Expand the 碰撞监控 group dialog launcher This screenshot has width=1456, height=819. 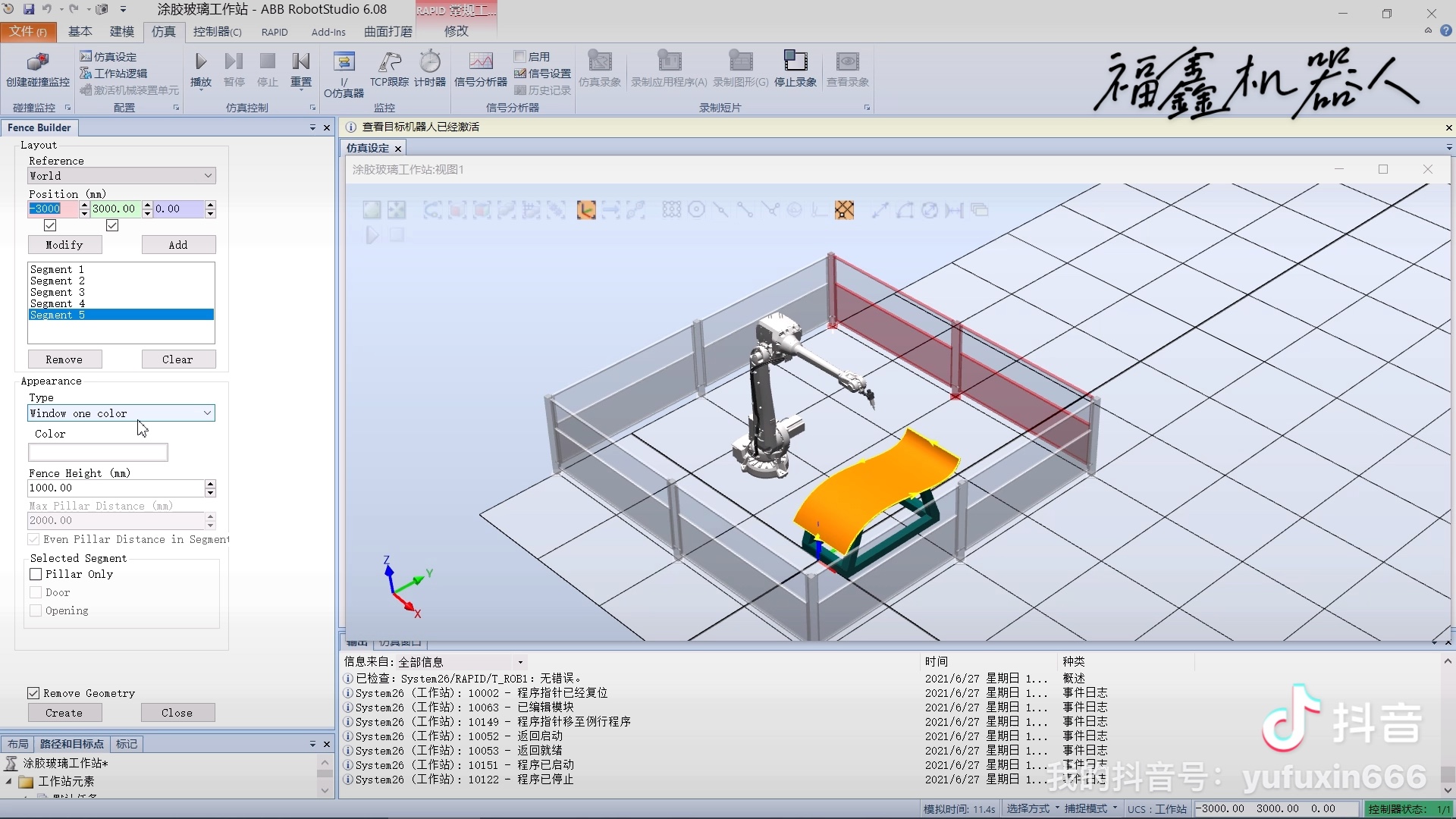tap(67, 108)
